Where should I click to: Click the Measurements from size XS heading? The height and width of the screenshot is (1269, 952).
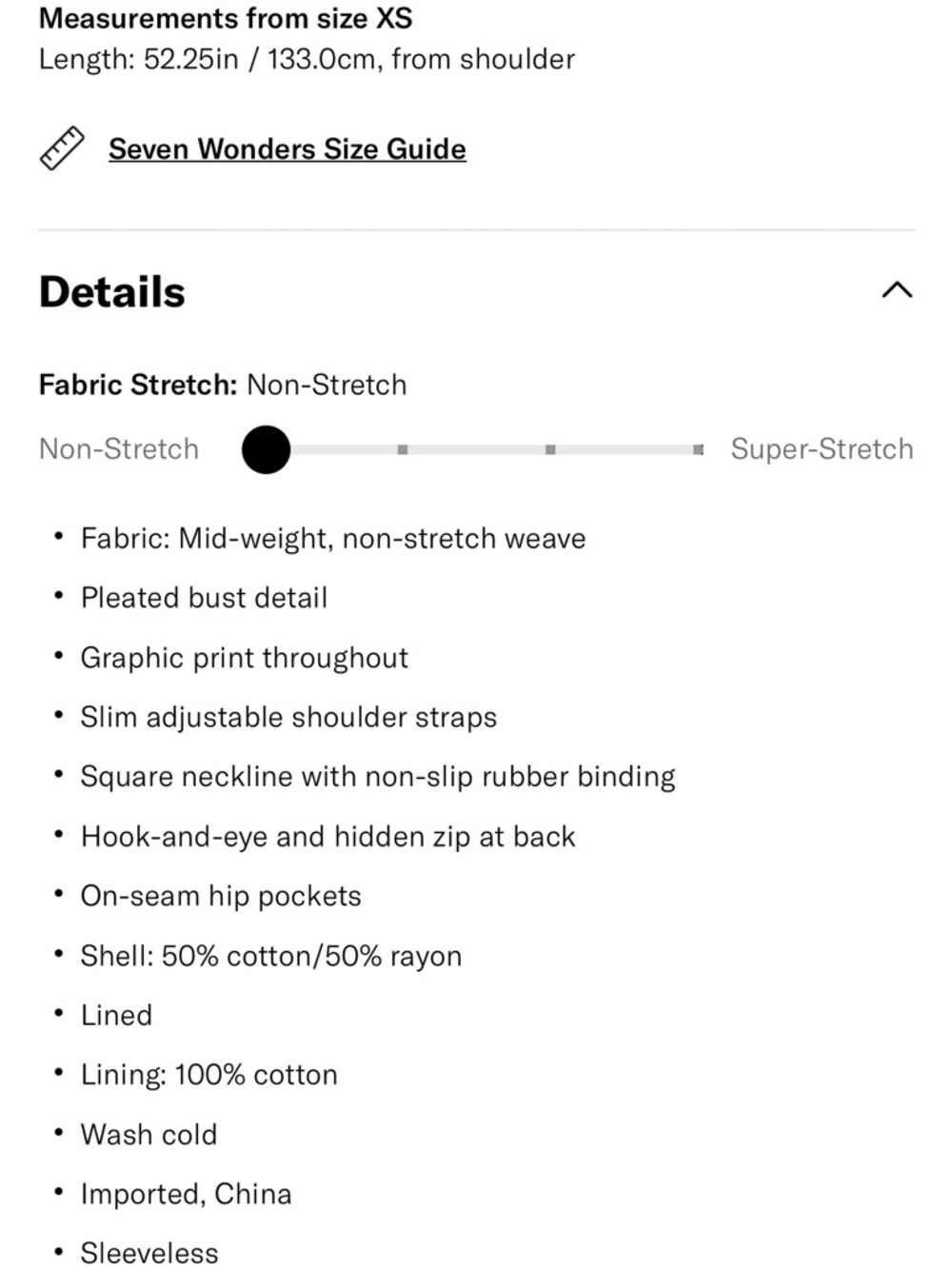(x=226, y=19)
